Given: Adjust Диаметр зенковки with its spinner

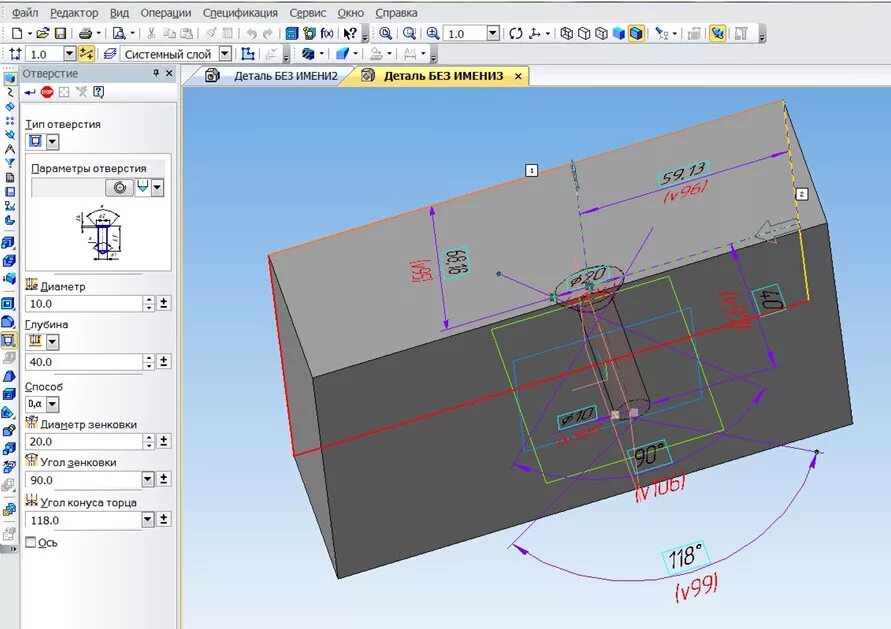Looking at the screenshot, I should 148,441.
